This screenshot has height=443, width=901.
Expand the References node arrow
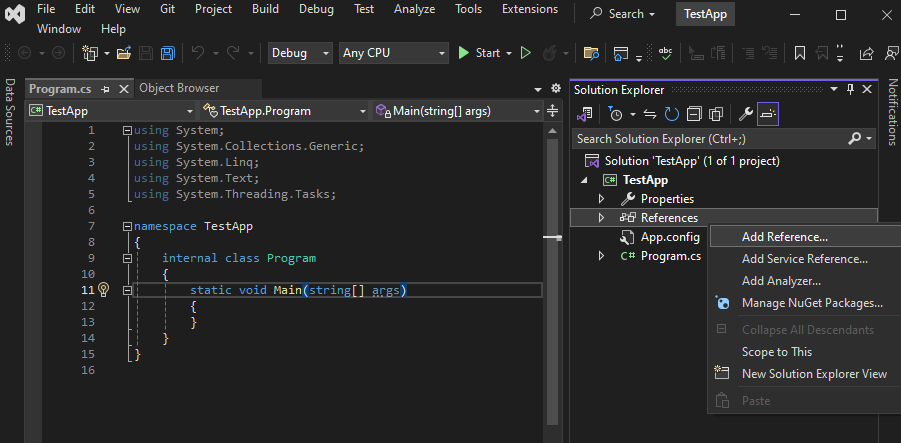pyautogui.click(x=602, y=218)
